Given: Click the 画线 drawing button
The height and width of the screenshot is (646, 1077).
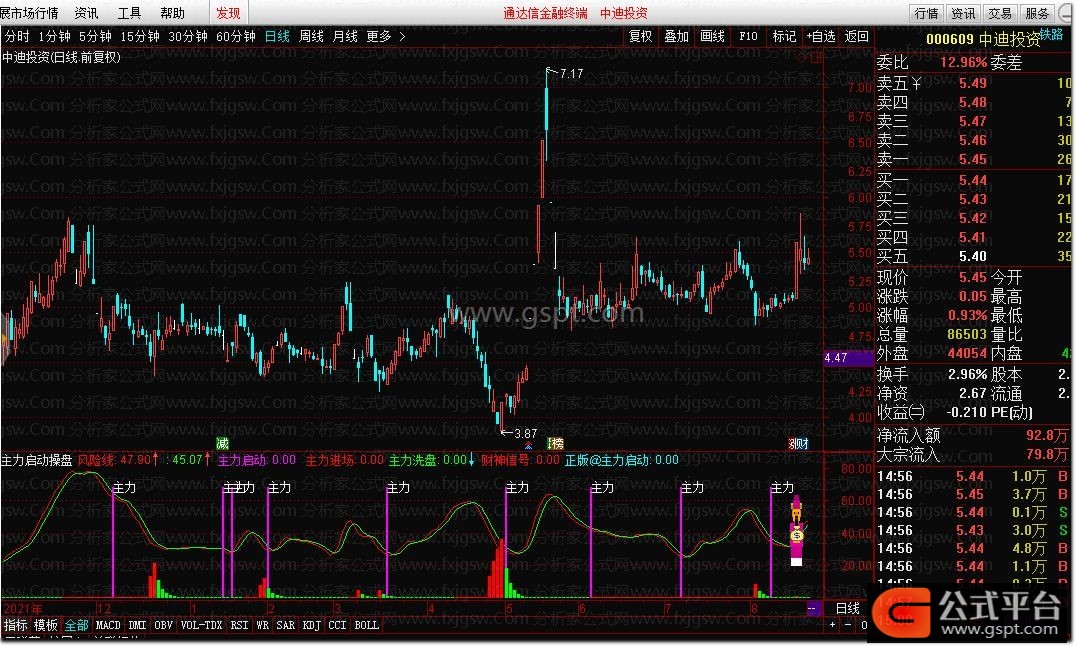Looking at the screenshot, I should point(712,36).
